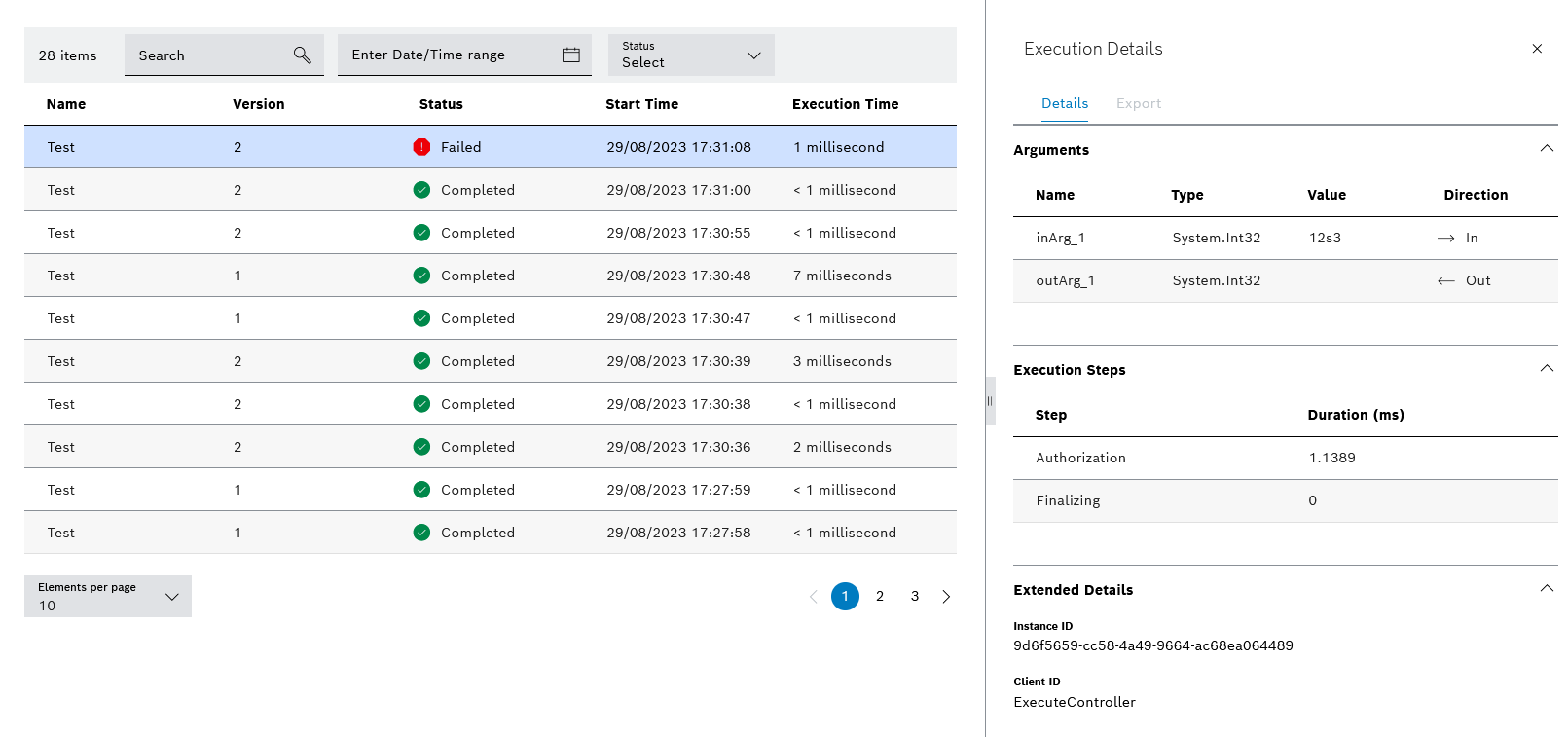Click the 1.1389 duration value
The image size is (1568, 737).
click(x=1332, y=458)
